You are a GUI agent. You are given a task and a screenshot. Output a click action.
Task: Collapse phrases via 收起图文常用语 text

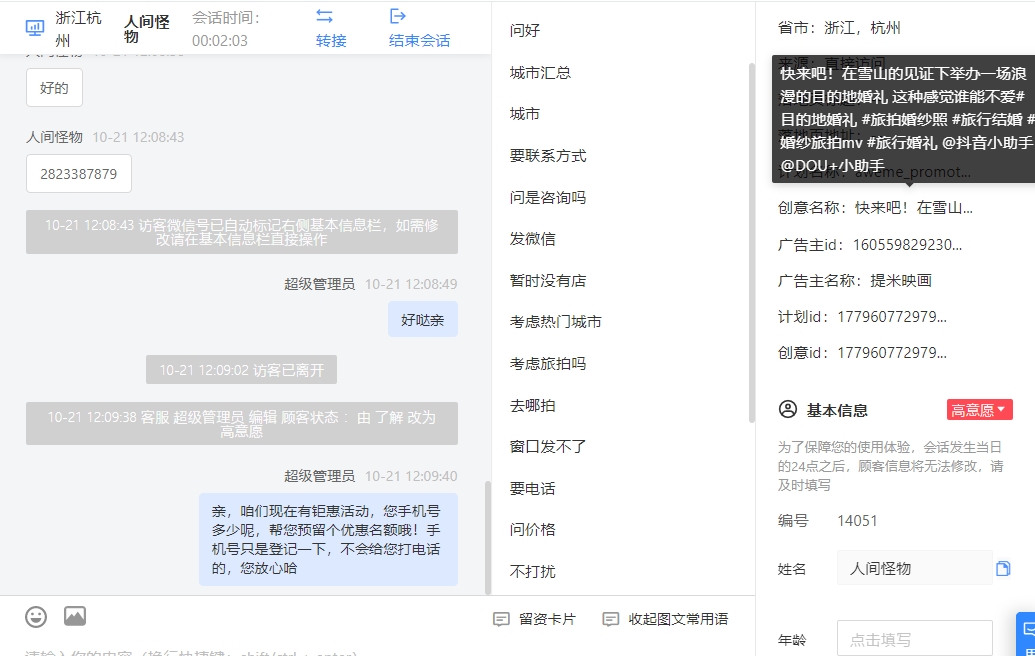678,619
